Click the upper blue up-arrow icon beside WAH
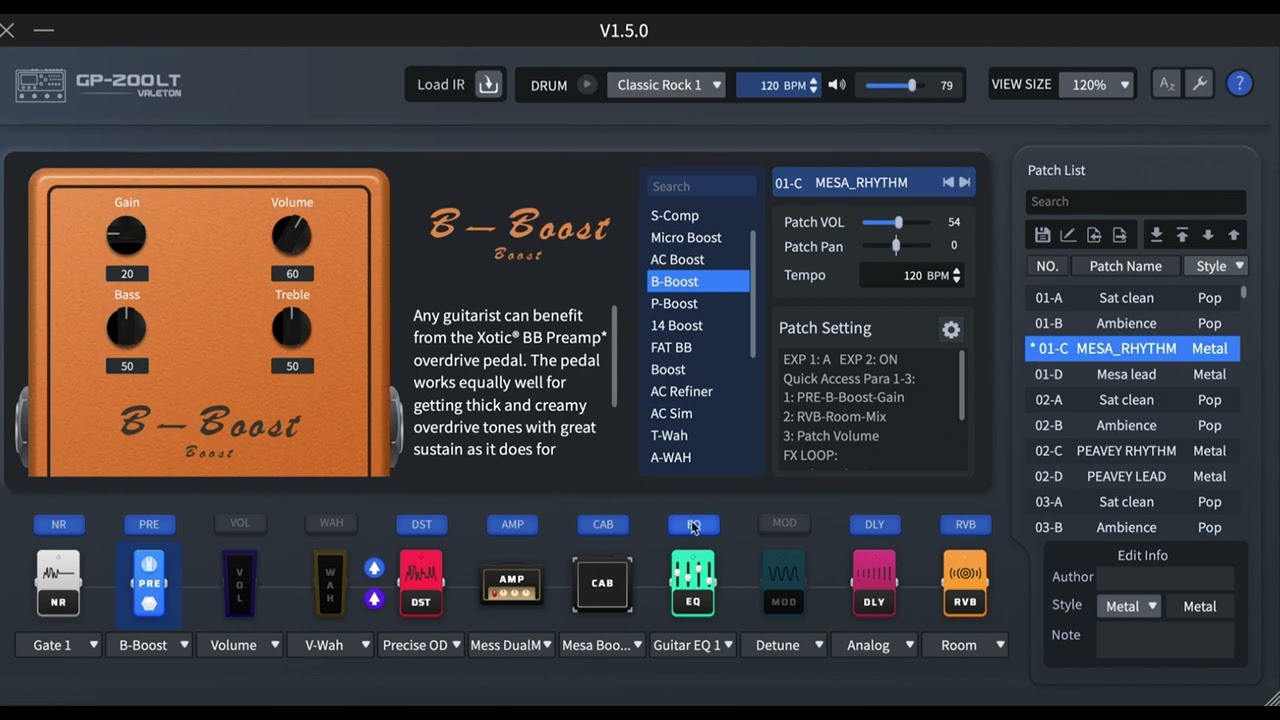 [x=374, y=567]
